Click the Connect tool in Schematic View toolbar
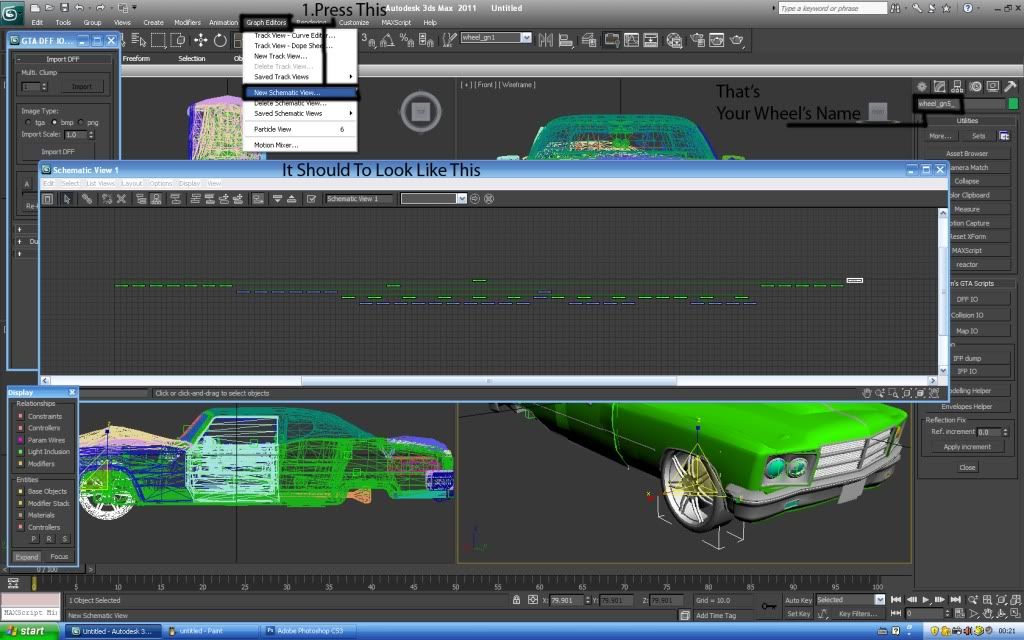 coord(87,199)
